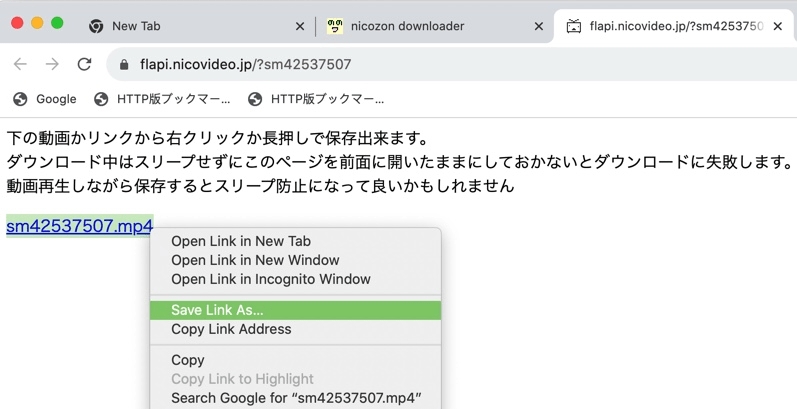The image size is (797, 409).
Task: Open the Google bookmark
Action: pyautogui.click(x=45, y=99)
